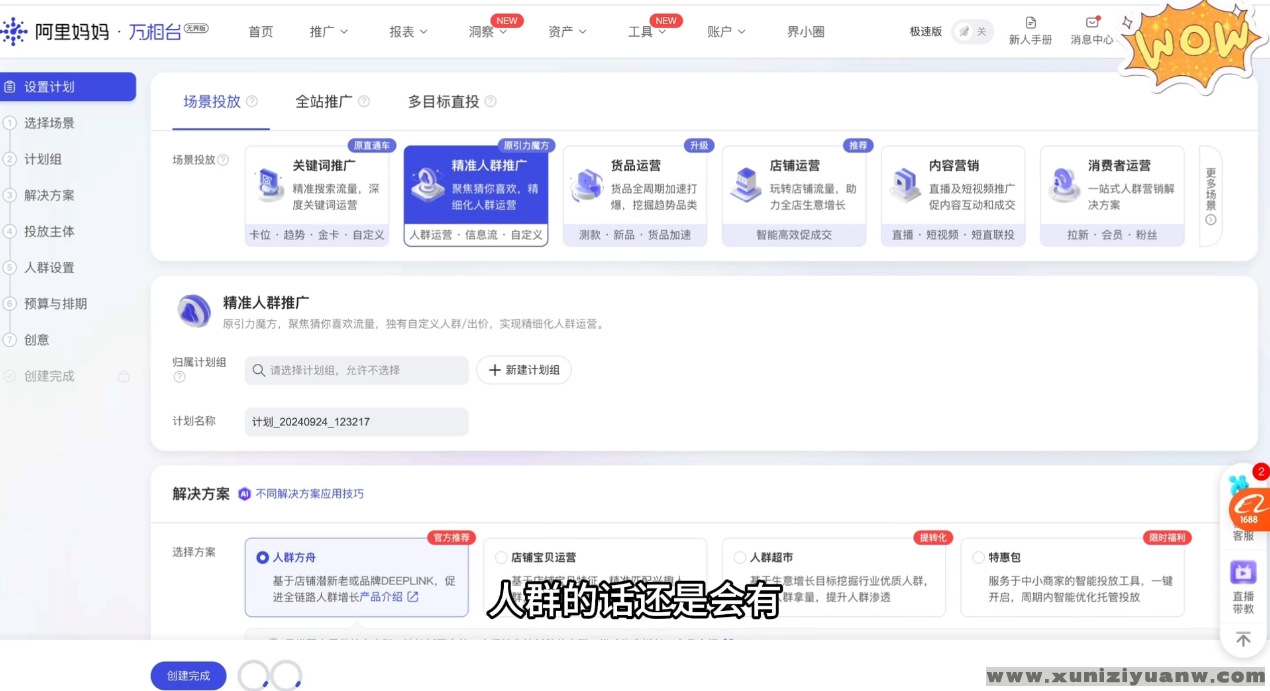
Task: Choose the 特惠包 solution option
Action: [978, 557]
